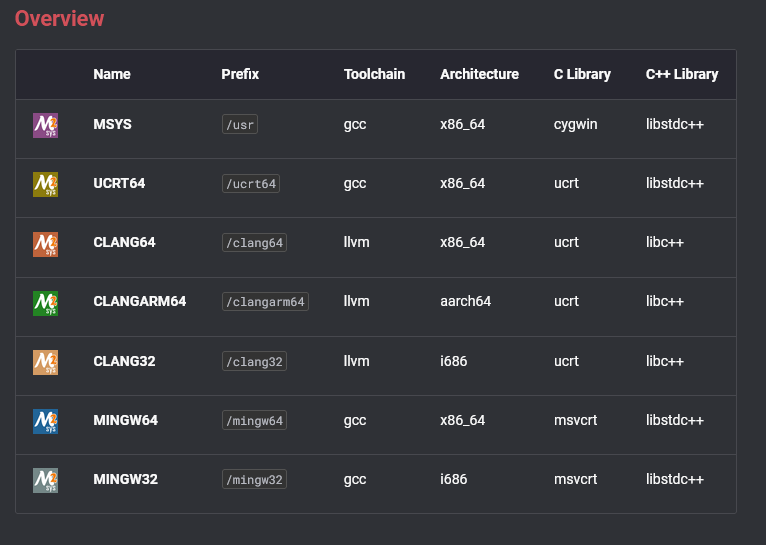Select the UCRT64 name cell
The image size is (766, 545).
click(x=119, y=183)
